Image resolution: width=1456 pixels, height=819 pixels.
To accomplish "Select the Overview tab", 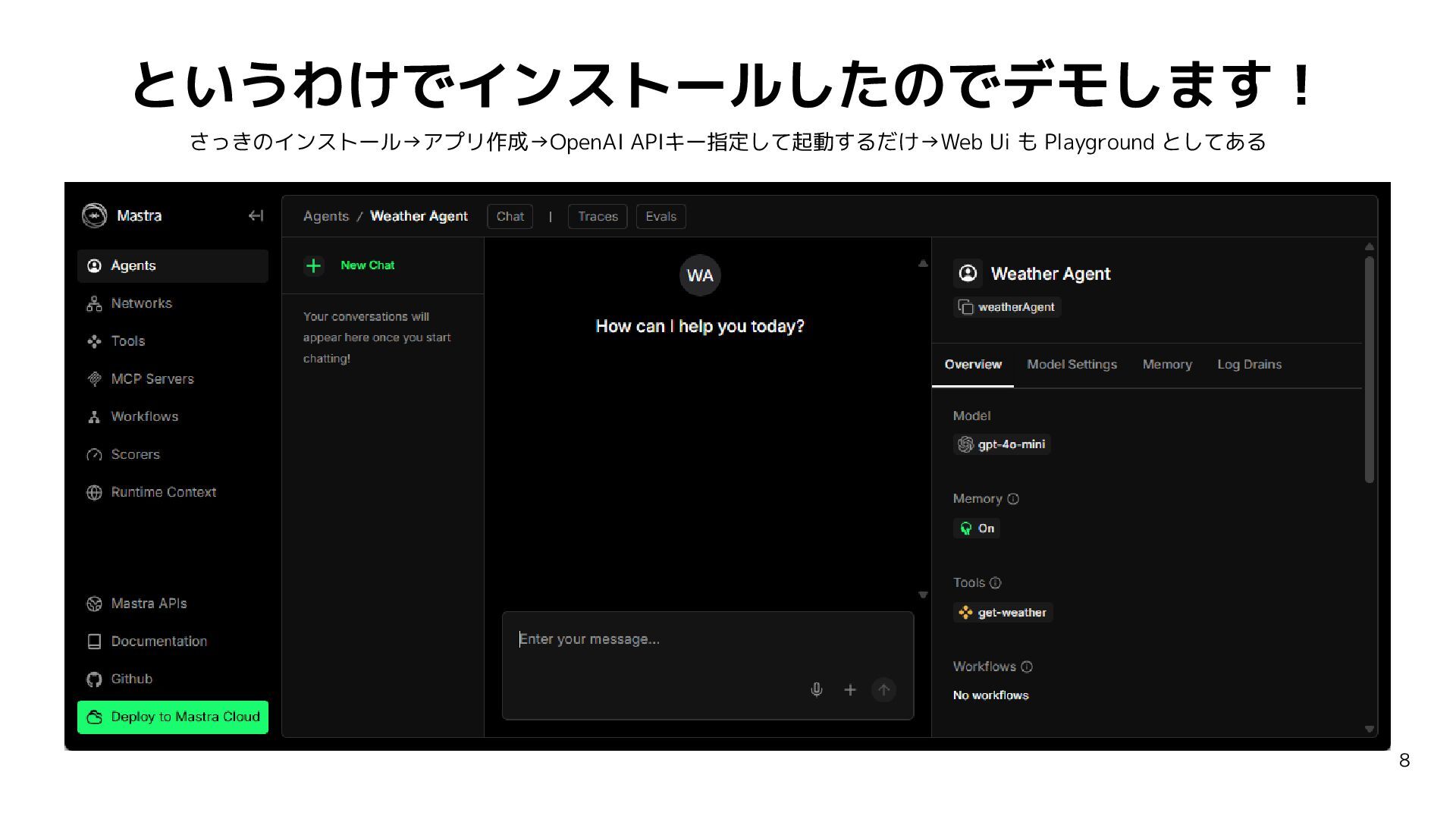I will (973, 365).
